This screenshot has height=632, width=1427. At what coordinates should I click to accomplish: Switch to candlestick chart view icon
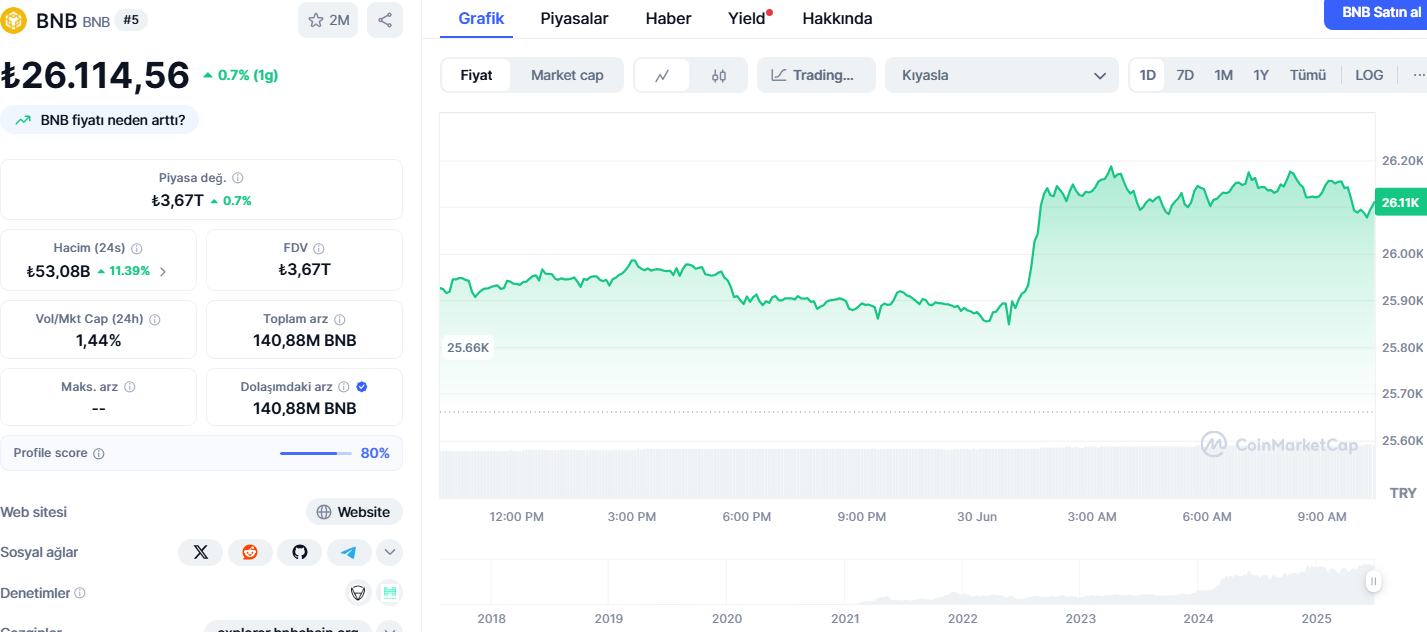pyautogui.click(x=719, y=75)
